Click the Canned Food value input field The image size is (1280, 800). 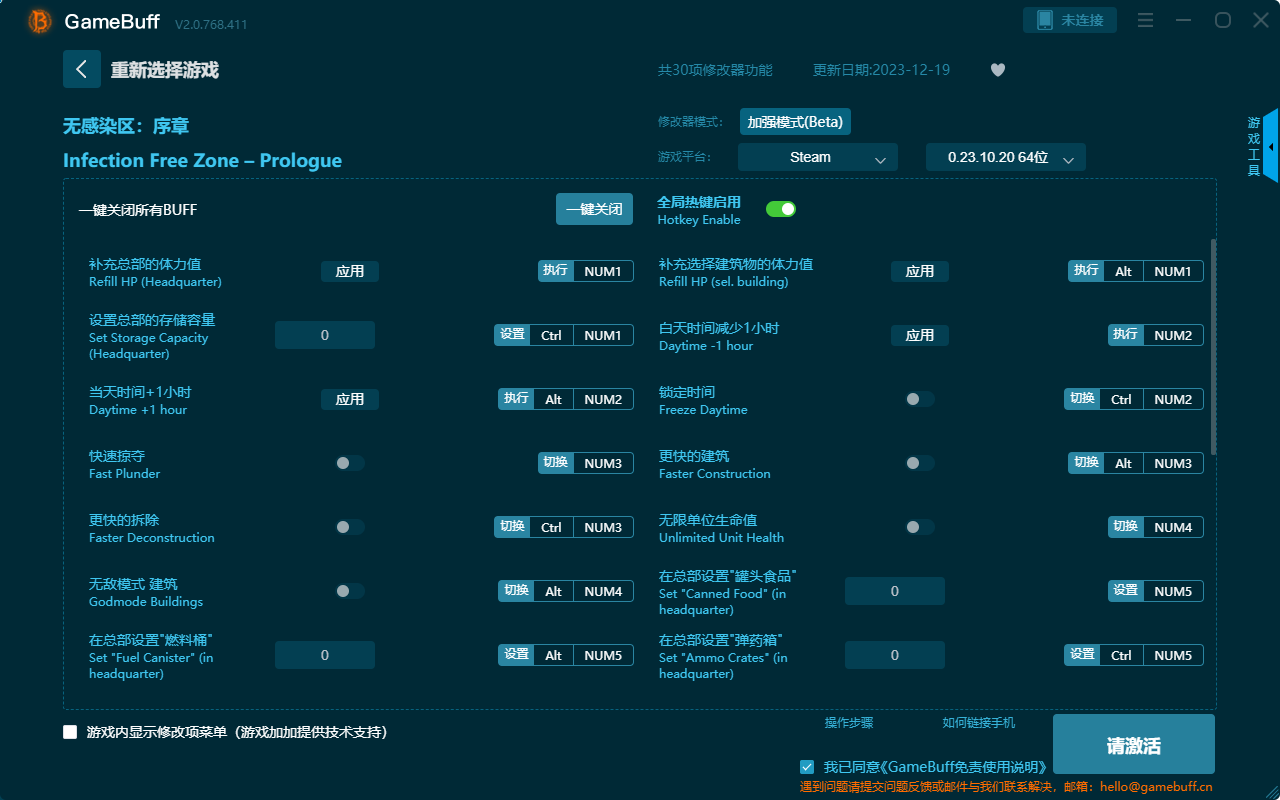pyautogui.click(x=895, y=591)
